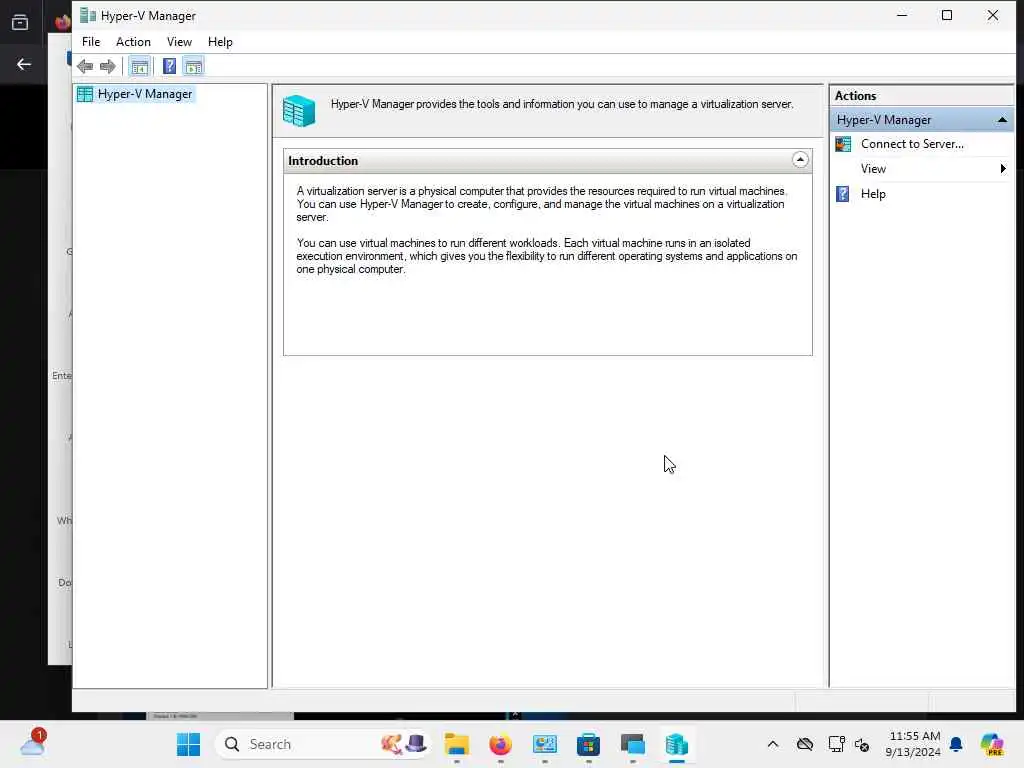
Task: Click the blue Help toolbar icon
Action: (169, 66)
